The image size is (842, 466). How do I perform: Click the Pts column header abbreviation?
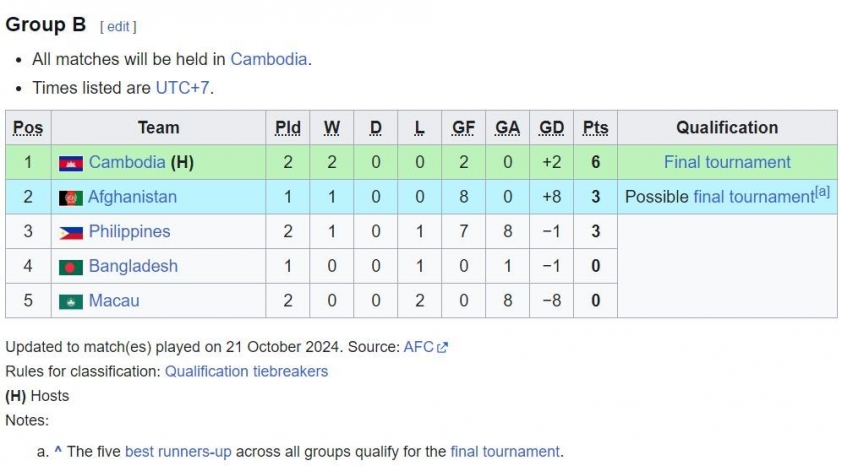pos(596,128)
